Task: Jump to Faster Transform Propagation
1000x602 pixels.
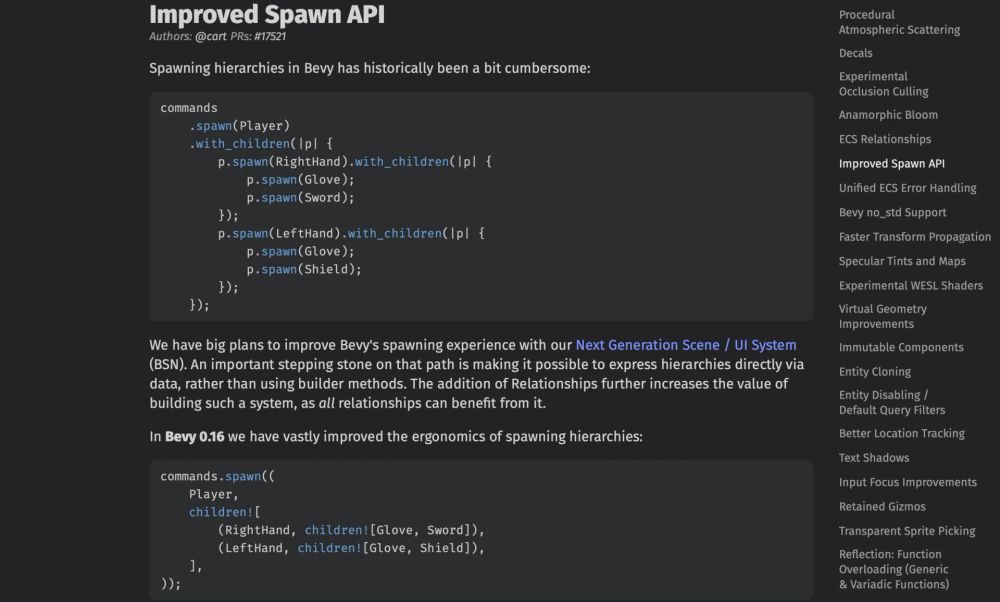Action: 915,237
